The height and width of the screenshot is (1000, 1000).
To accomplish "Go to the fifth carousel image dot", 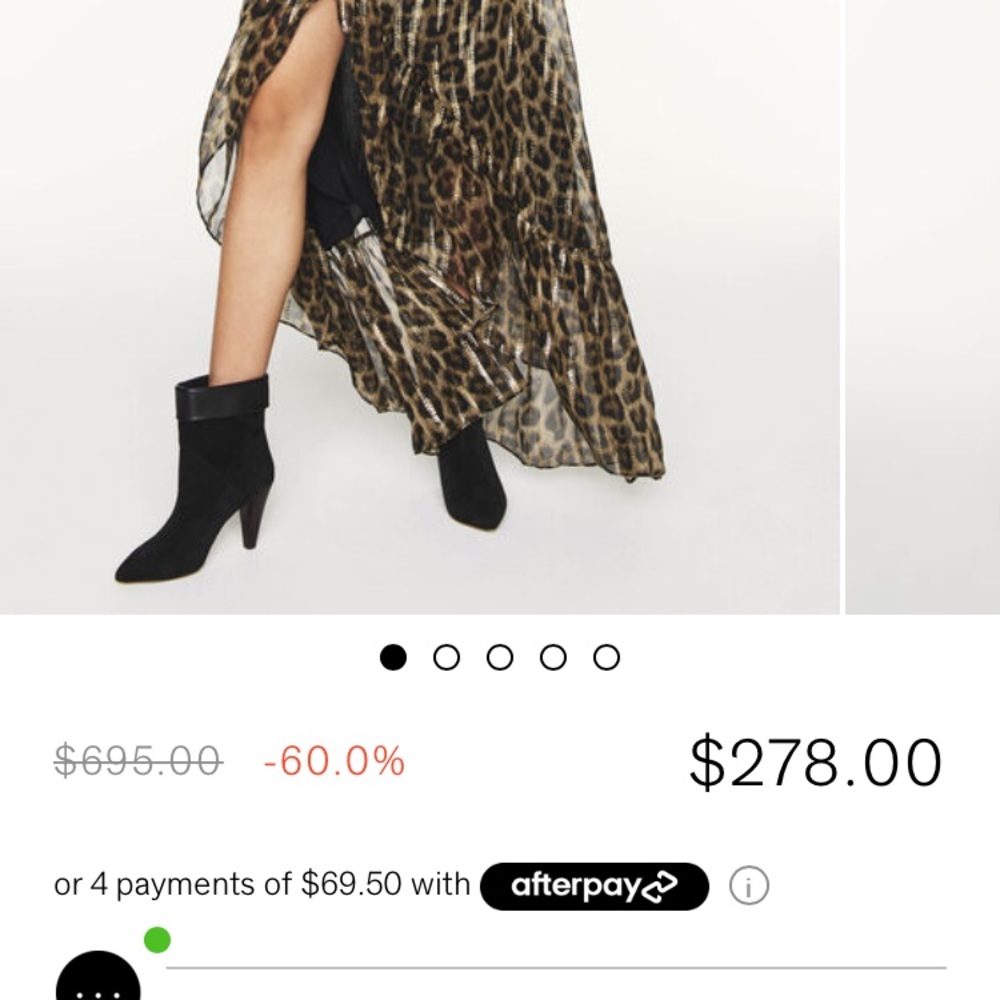I will point(606,657).
